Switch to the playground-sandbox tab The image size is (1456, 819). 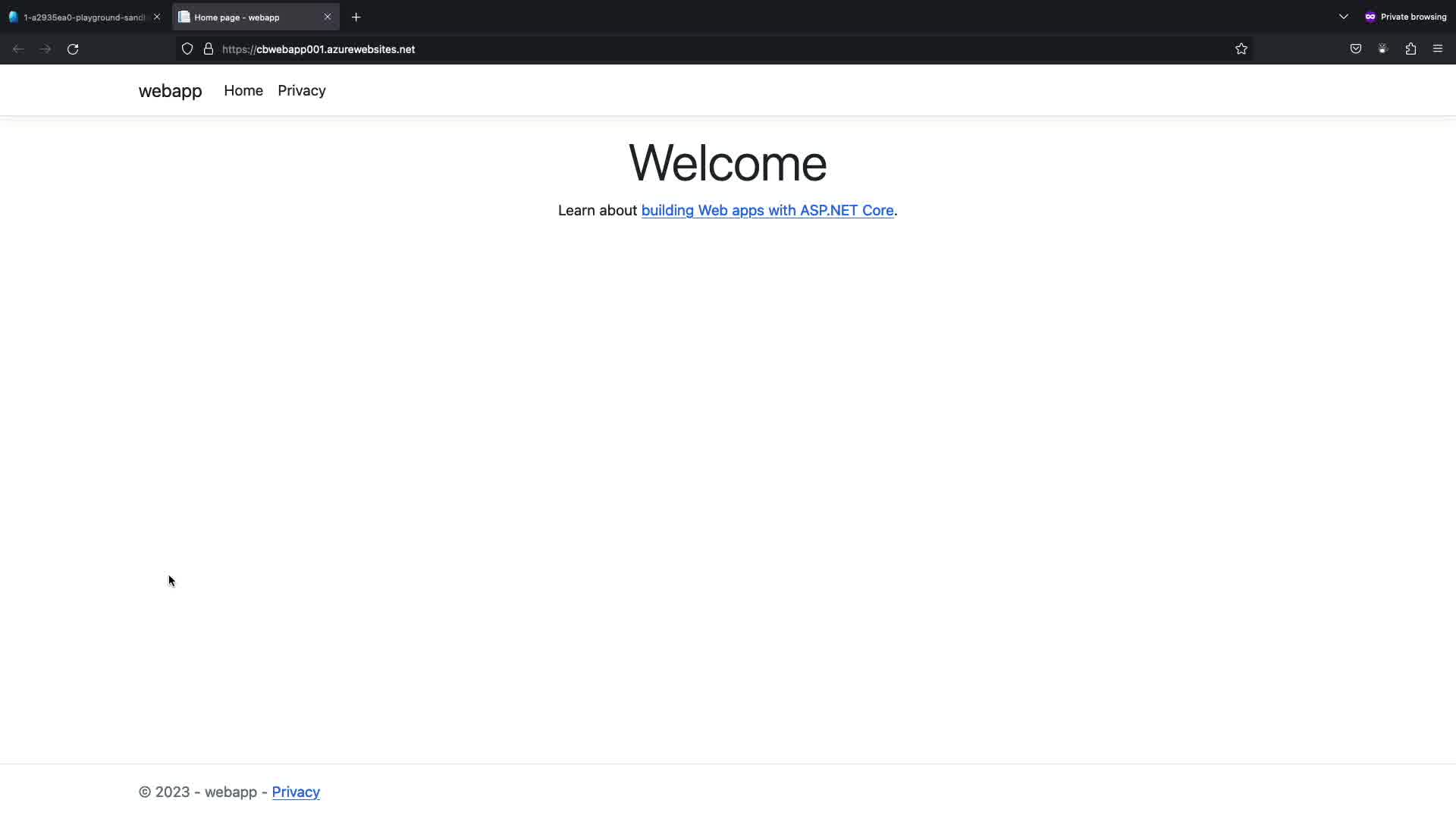(x=80, y=17)
